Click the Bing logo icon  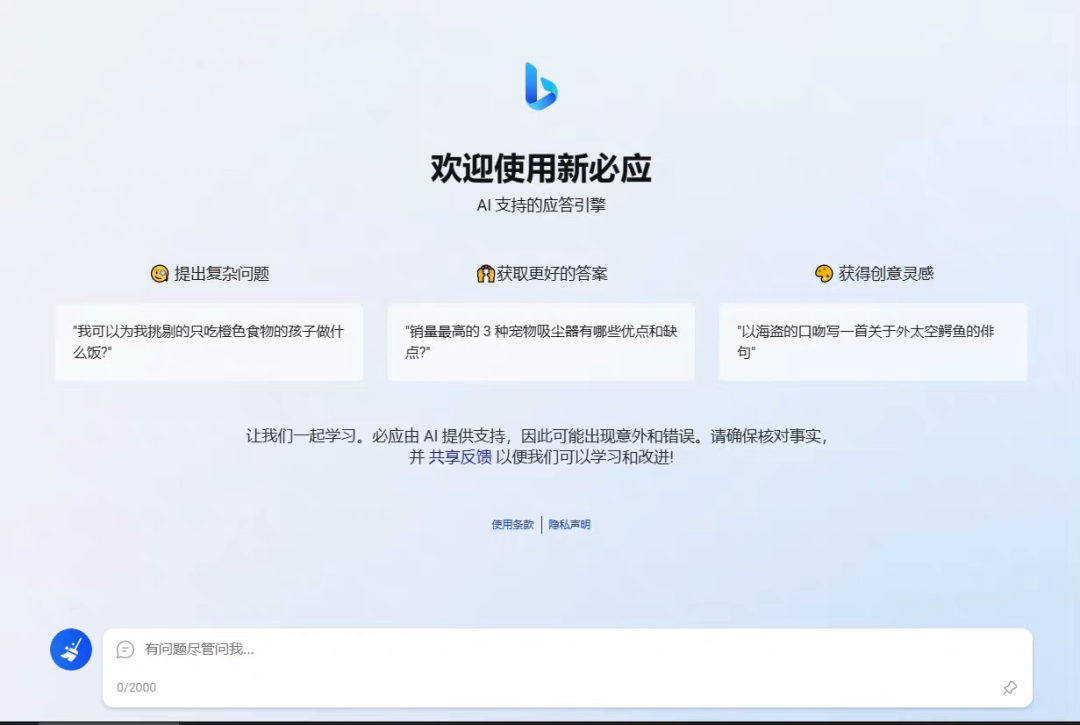point(541,86)
